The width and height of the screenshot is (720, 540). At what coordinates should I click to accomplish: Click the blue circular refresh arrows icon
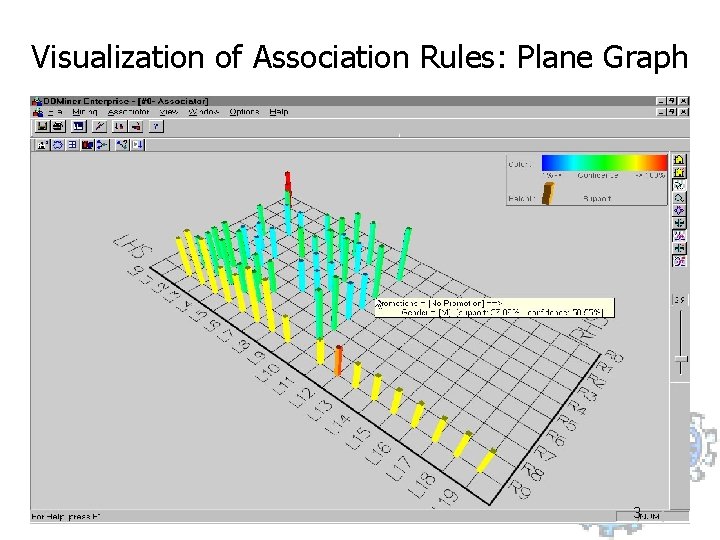point(57,145)
